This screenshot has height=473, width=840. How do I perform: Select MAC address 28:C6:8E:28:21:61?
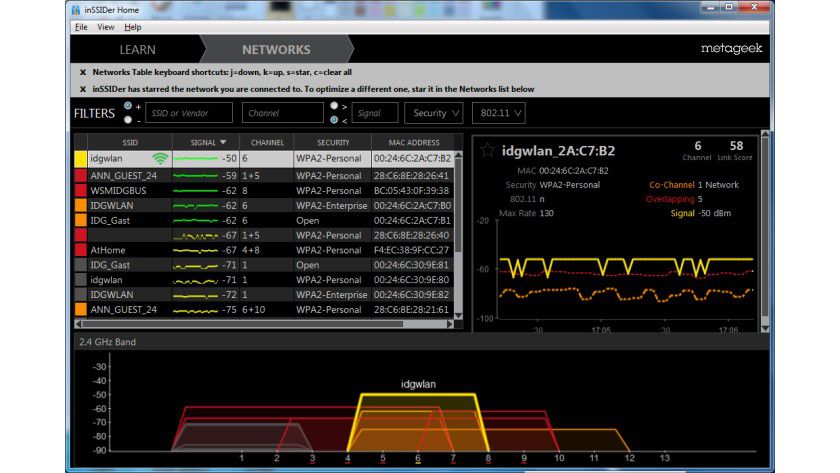(x=411, y=310)
